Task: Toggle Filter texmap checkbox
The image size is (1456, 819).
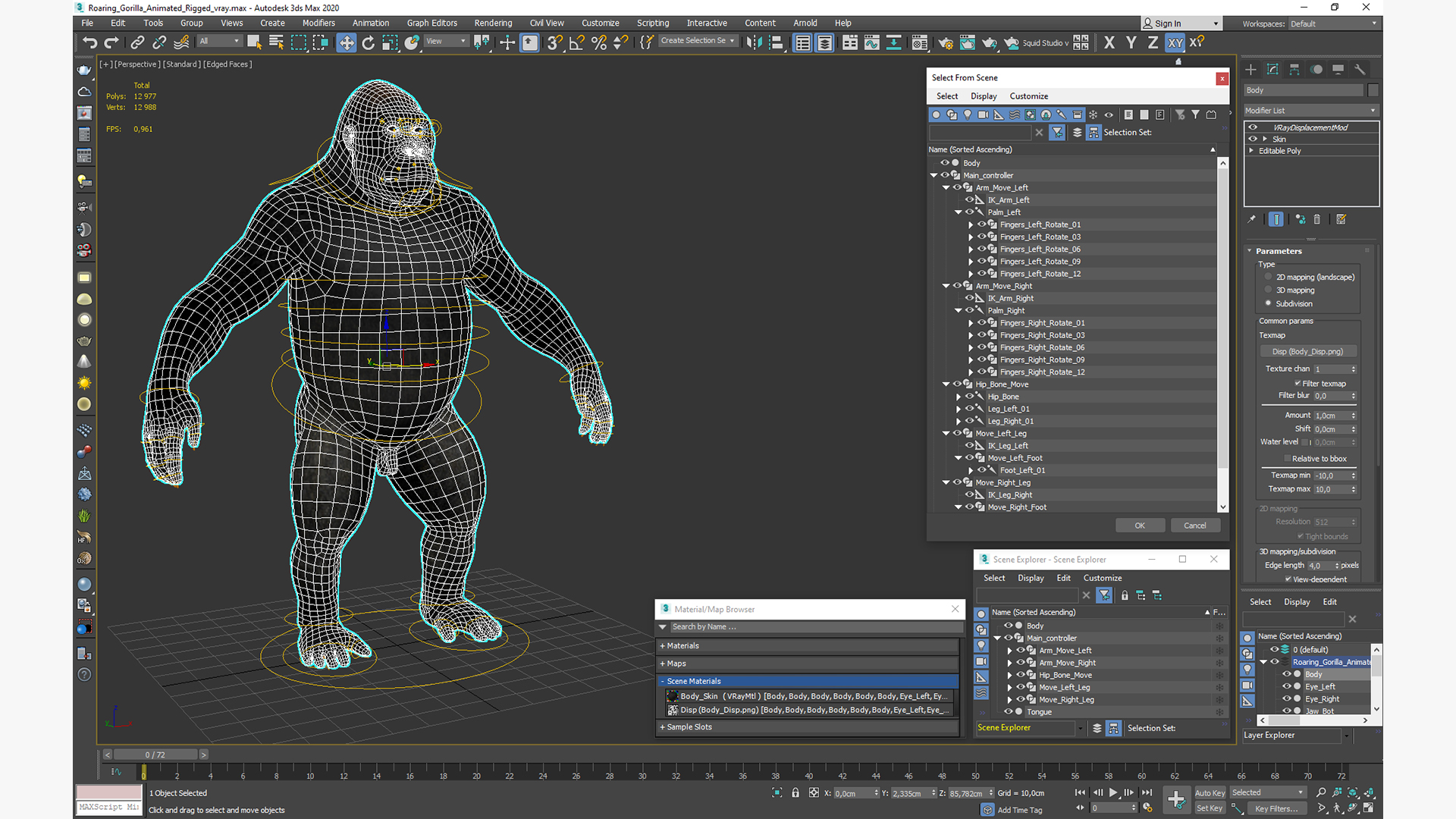Action: tap(1298, 384)
